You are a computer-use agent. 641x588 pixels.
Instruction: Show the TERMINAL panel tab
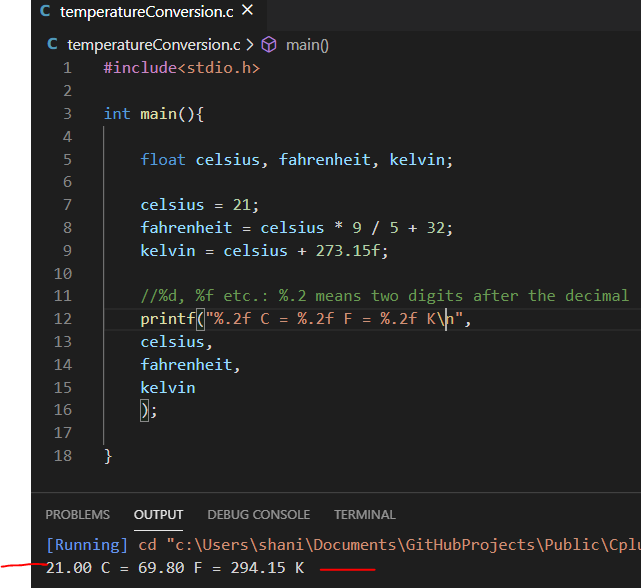tap(365, 515)
